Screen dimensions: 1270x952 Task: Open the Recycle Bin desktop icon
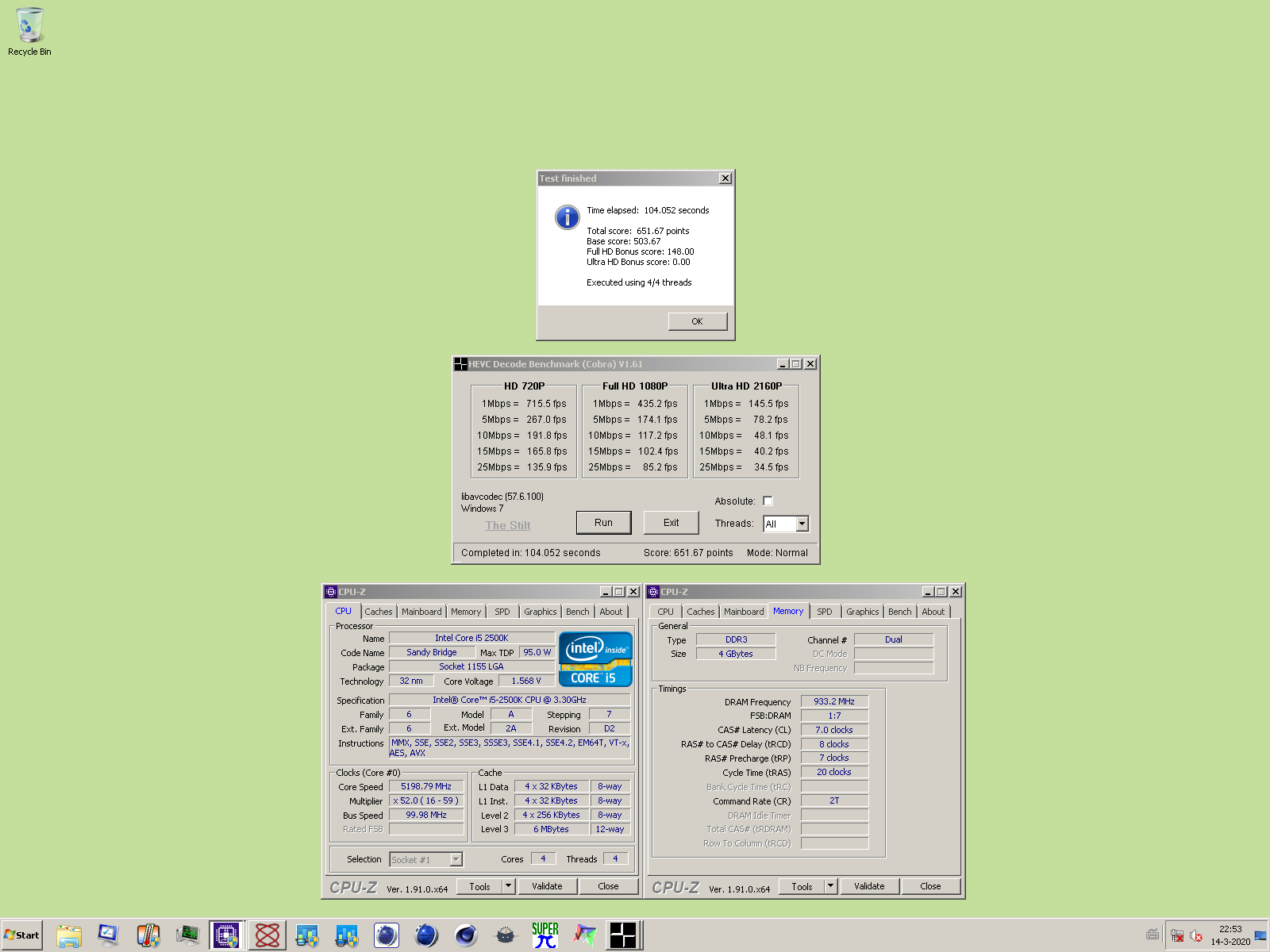point(29,32)
